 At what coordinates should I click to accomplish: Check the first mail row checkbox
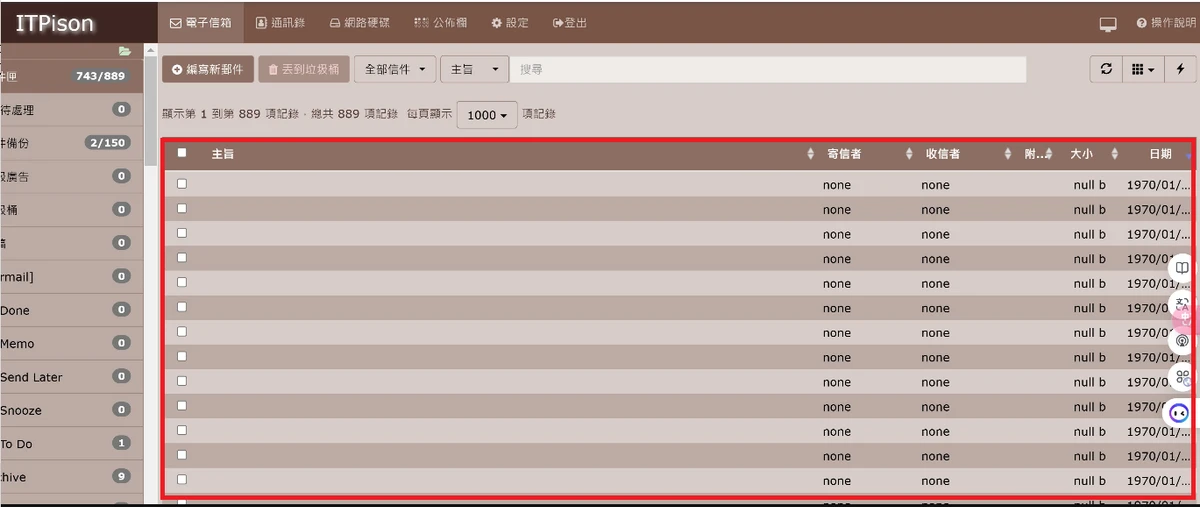pyautogui.click(x=181, y=184)
